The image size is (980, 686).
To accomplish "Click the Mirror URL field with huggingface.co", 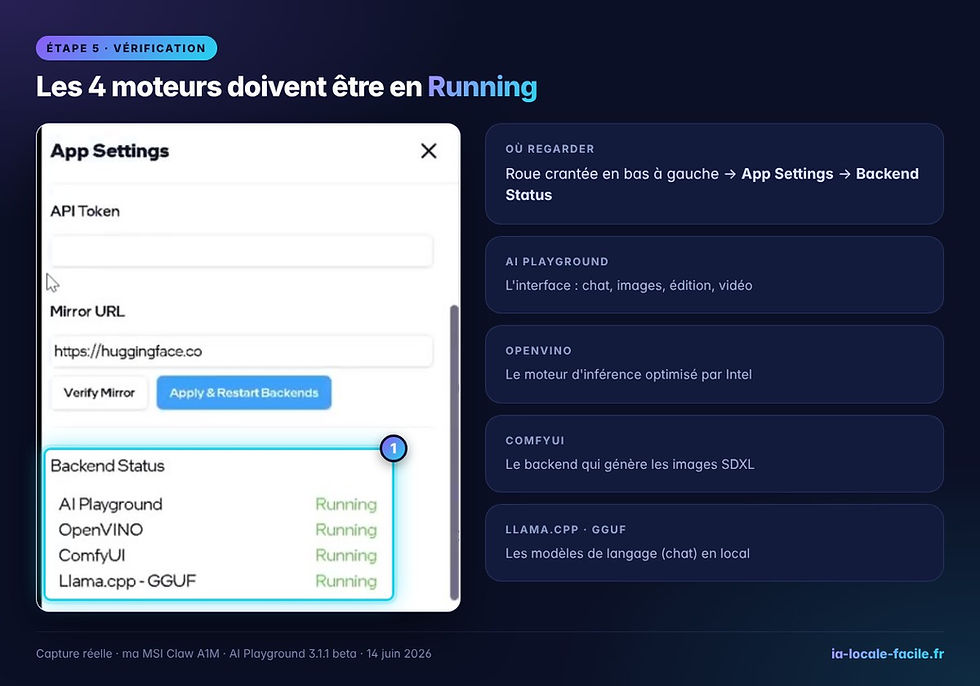I will pyautogui.click(x=241, y=351).
